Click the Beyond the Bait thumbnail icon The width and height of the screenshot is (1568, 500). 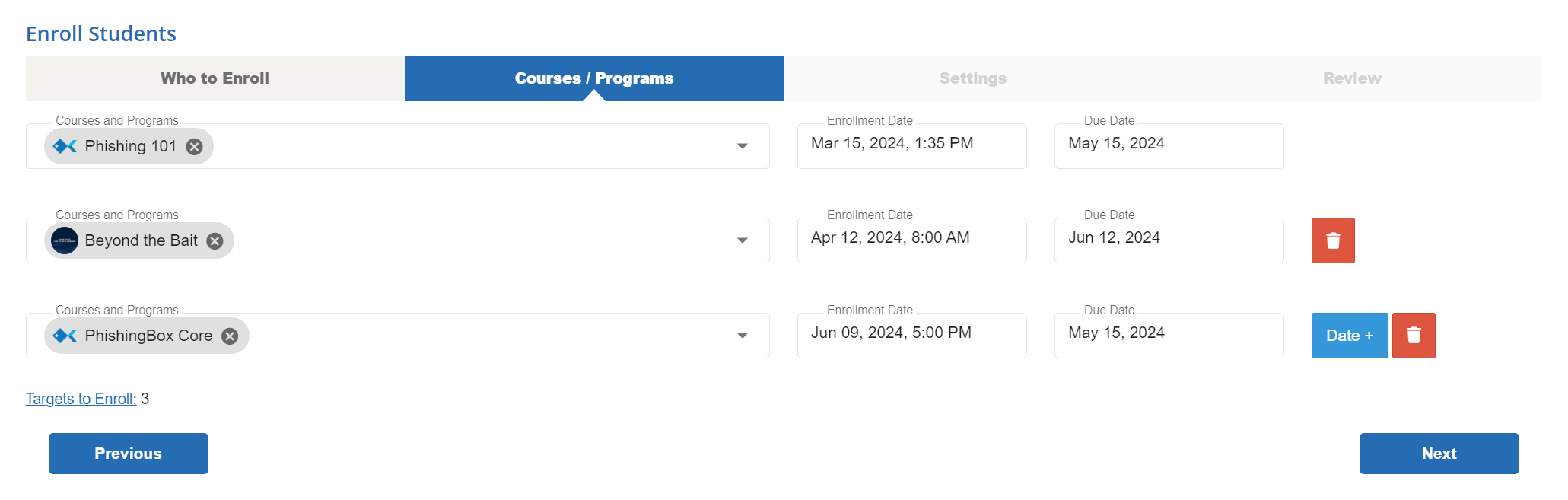click(x=65, y=240)
